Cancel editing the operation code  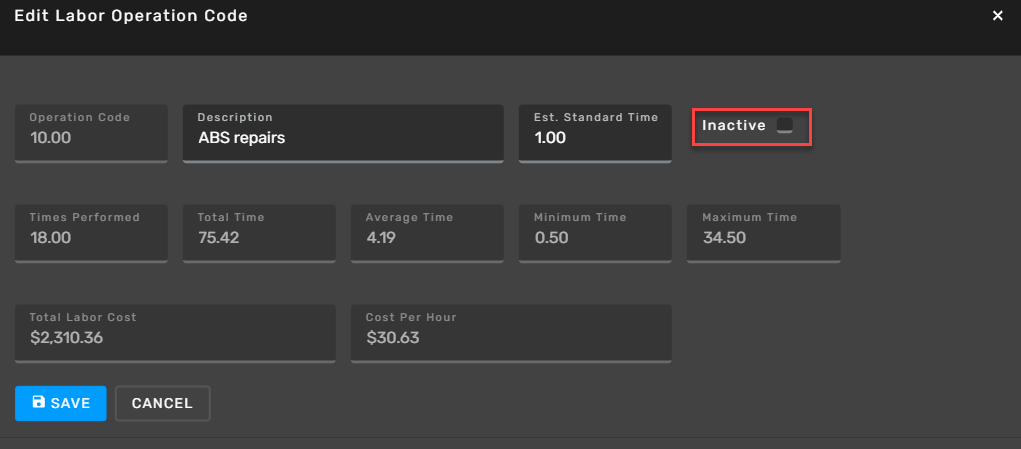pyautogui.click(x=163, y=403)
